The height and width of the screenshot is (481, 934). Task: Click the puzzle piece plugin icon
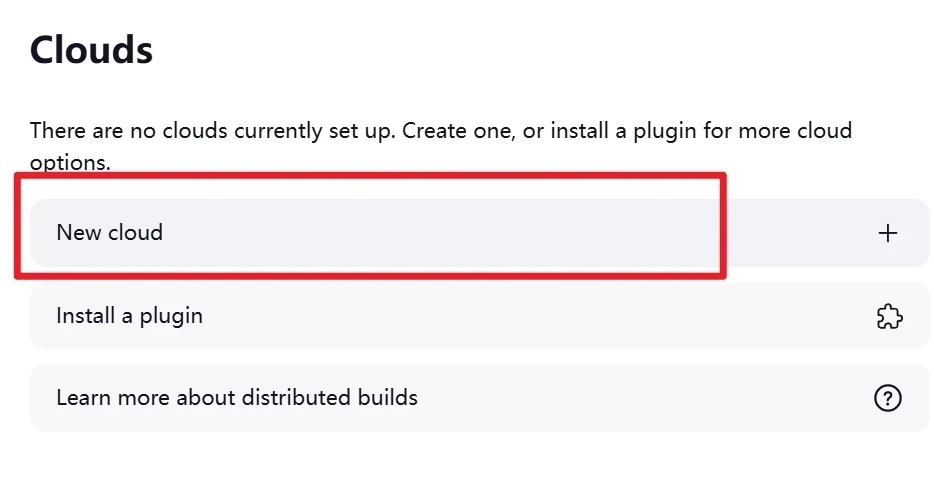888,317
